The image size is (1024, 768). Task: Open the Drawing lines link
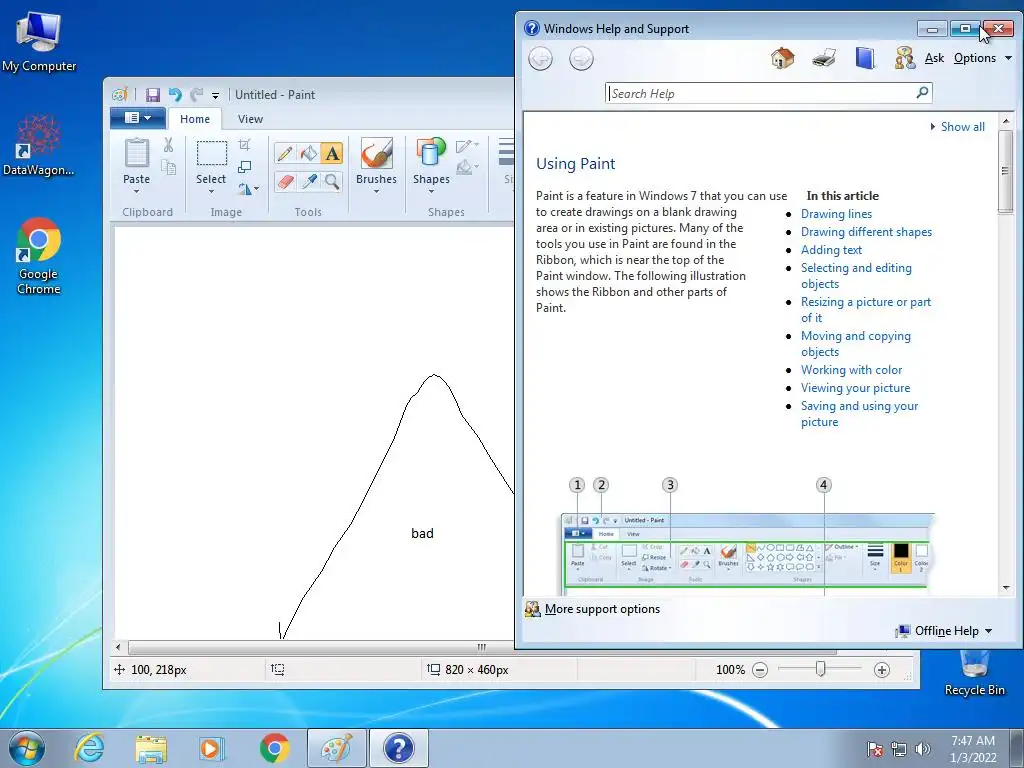coord(836,214)
